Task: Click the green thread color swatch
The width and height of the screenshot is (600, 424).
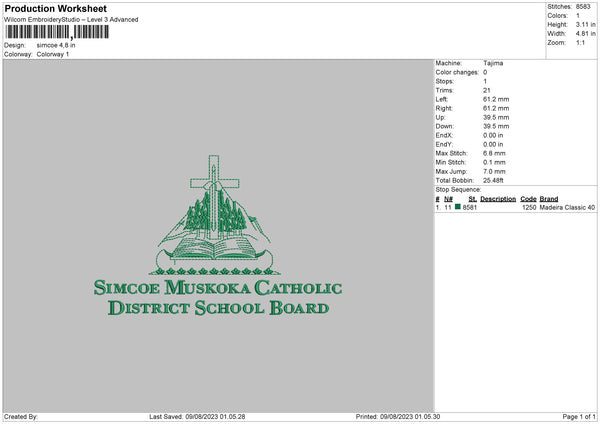Action: coord(458,207)
